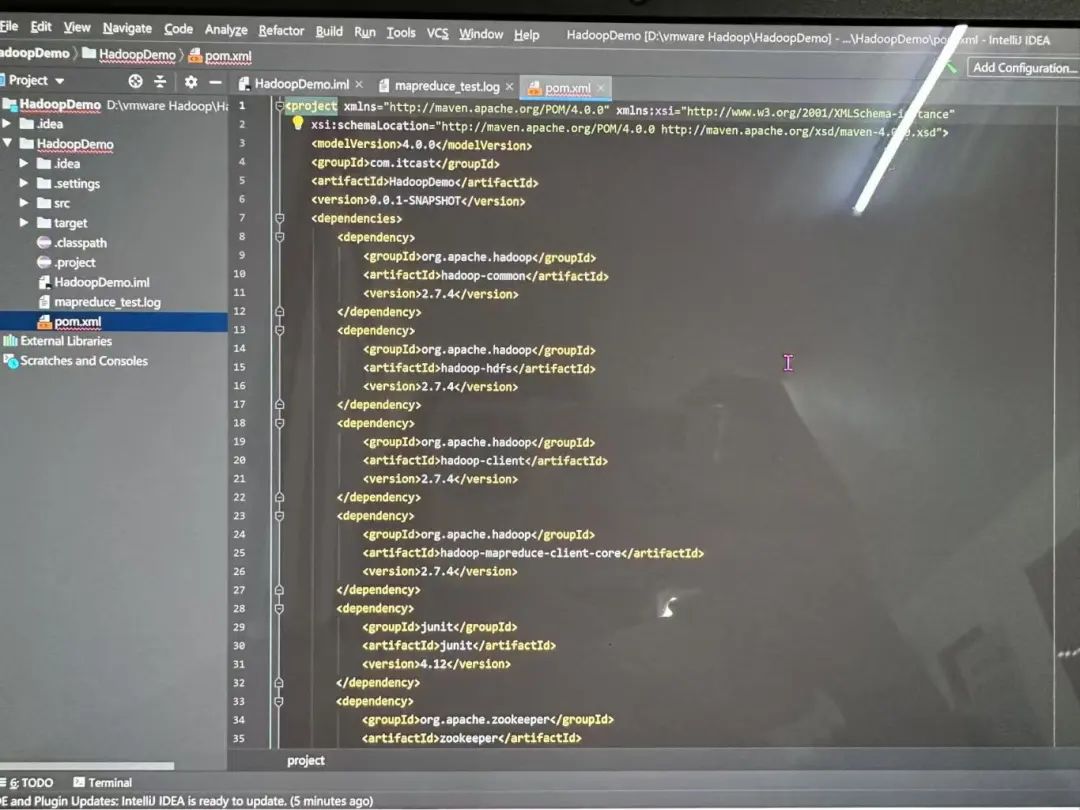Expand the target folder
The height and width of the screenshot is (810, 1080).
[23, 222]
